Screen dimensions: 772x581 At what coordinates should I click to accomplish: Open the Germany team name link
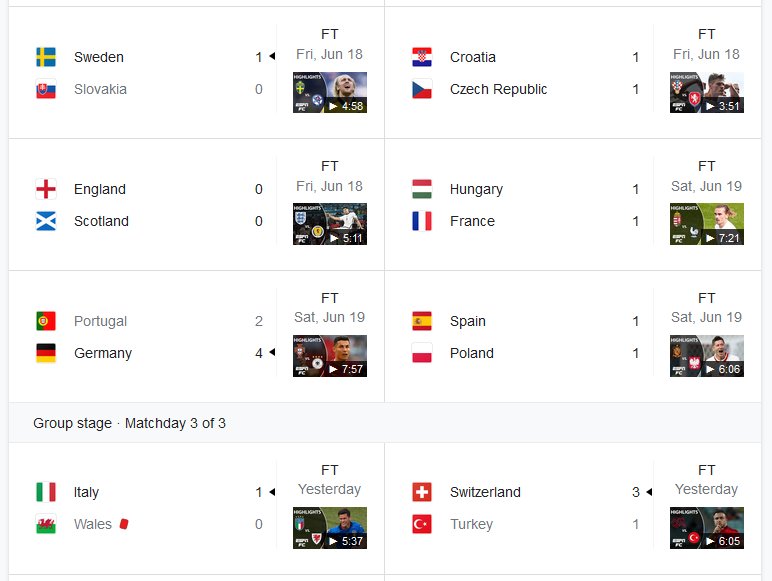tap(103, 353)
